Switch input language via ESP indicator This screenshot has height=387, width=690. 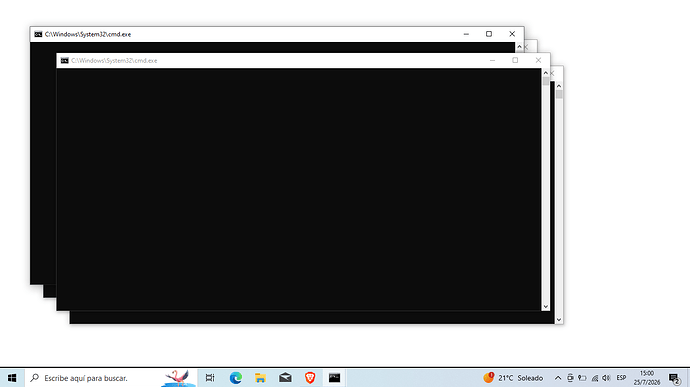click(x=621, y=378)
